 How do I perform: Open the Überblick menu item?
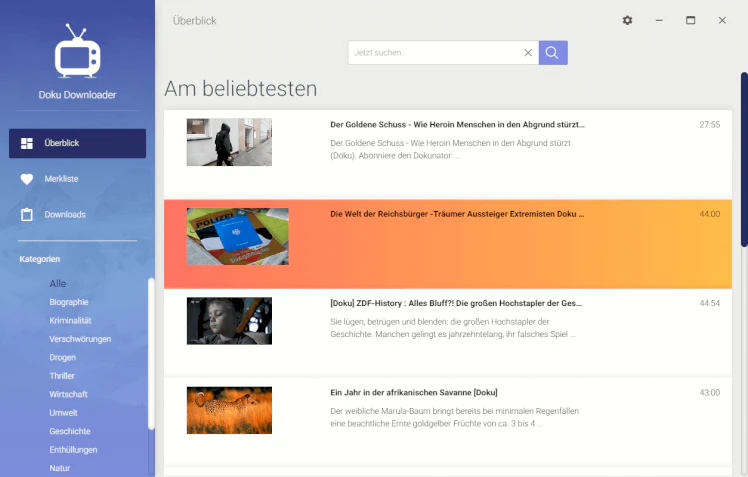[x=77, y=143]
